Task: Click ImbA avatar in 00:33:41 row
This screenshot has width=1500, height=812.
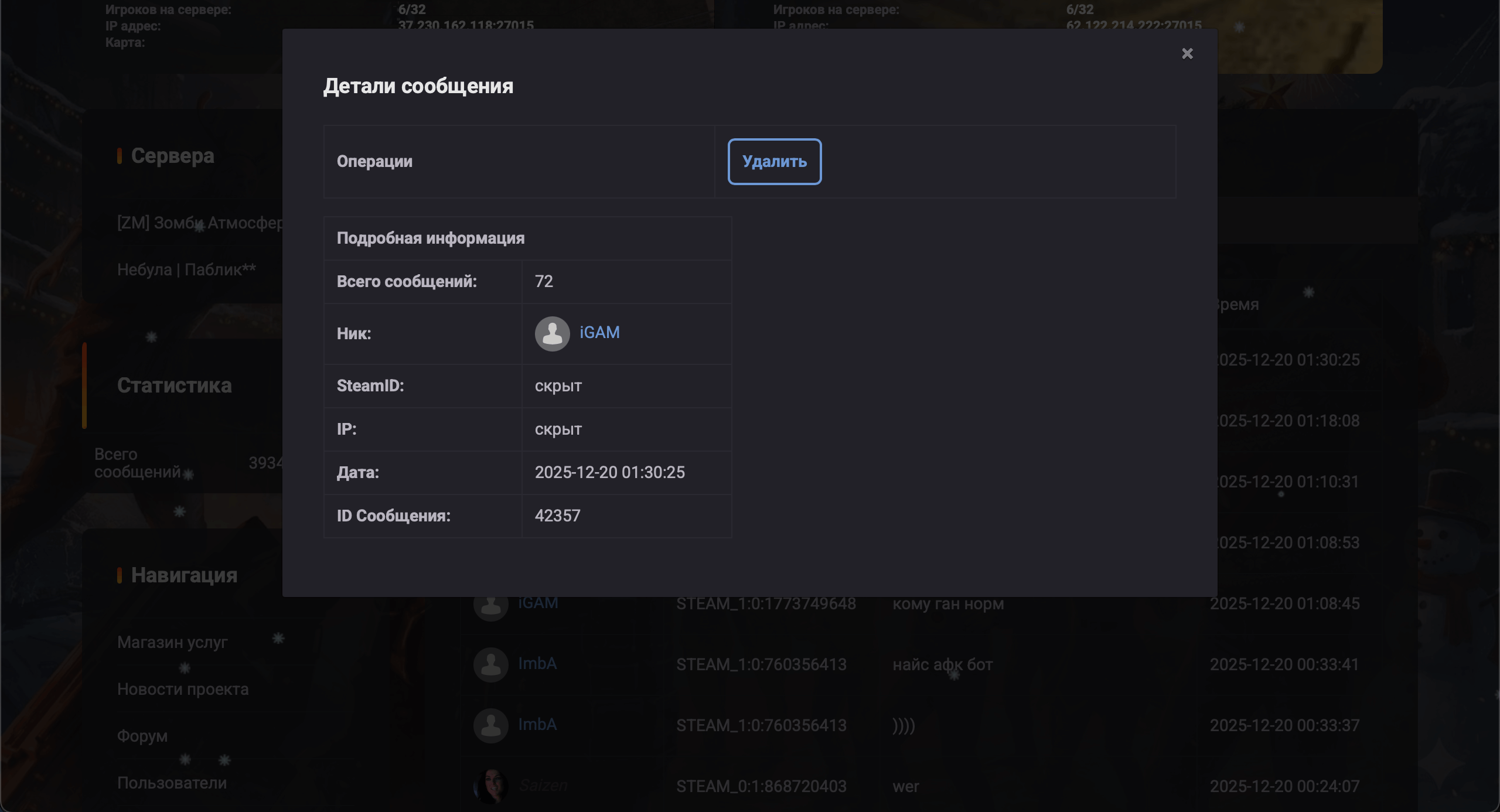Action: (x=490, y=665)
